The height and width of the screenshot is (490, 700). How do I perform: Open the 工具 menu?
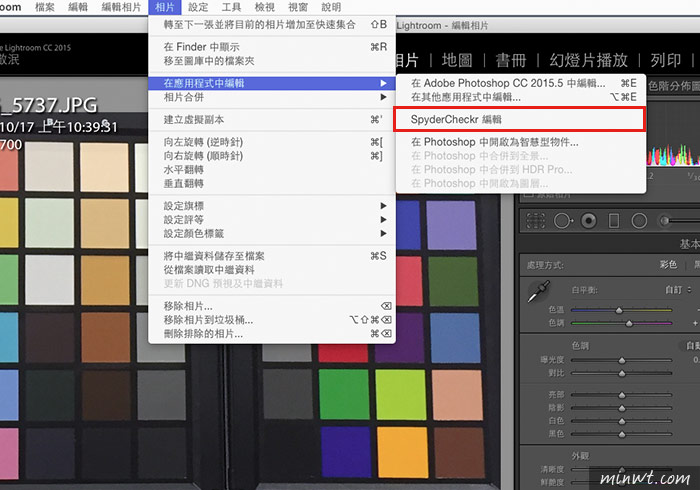point(231,7)
